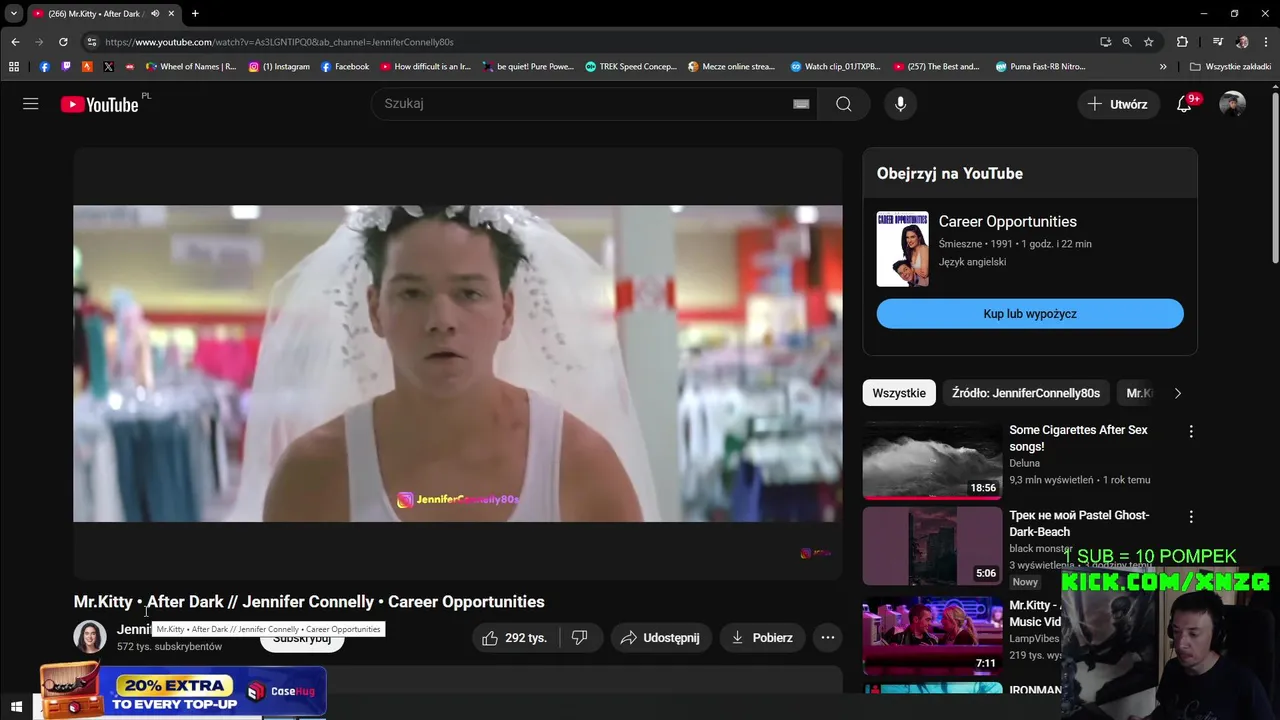Open options for Pastel Ghost Dark Beach video
The height and width of the screenshot is (720, 1280).
tap(1190, 517)
